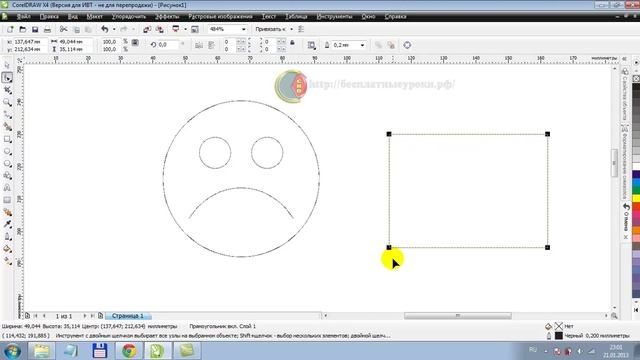This screenshot has height=360, width=640.
Task: Click the Open file folder icon
Action: pyautogui.click(x=22, y=29)
